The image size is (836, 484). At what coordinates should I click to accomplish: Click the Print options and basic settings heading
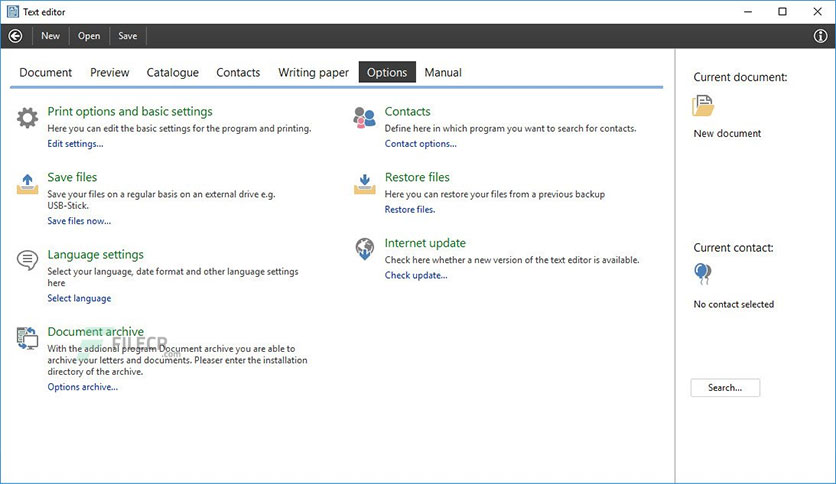tap(130, 111)
